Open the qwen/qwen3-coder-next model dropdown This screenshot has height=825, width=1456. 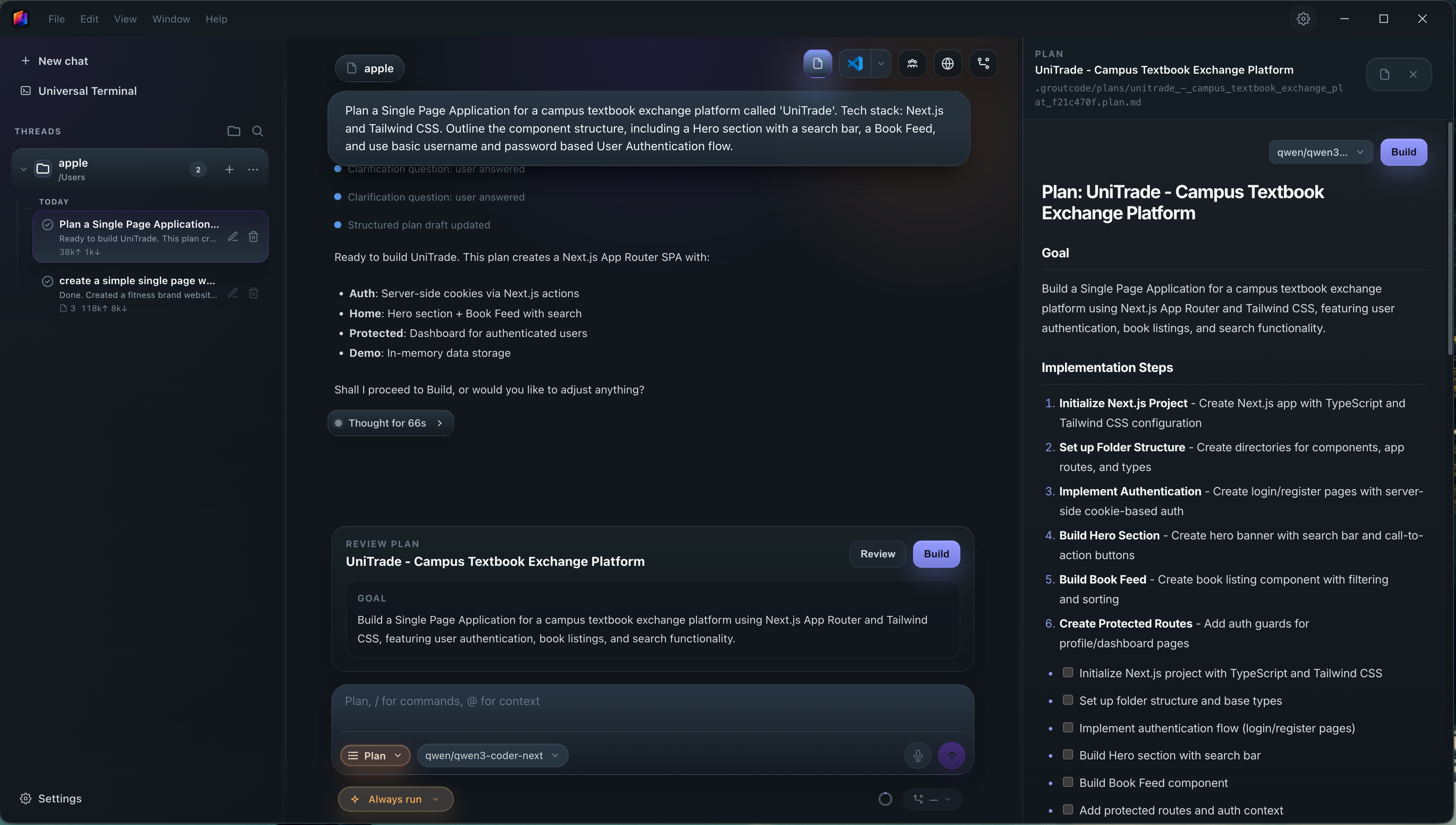pyautogui.click(x=492, y=755)
